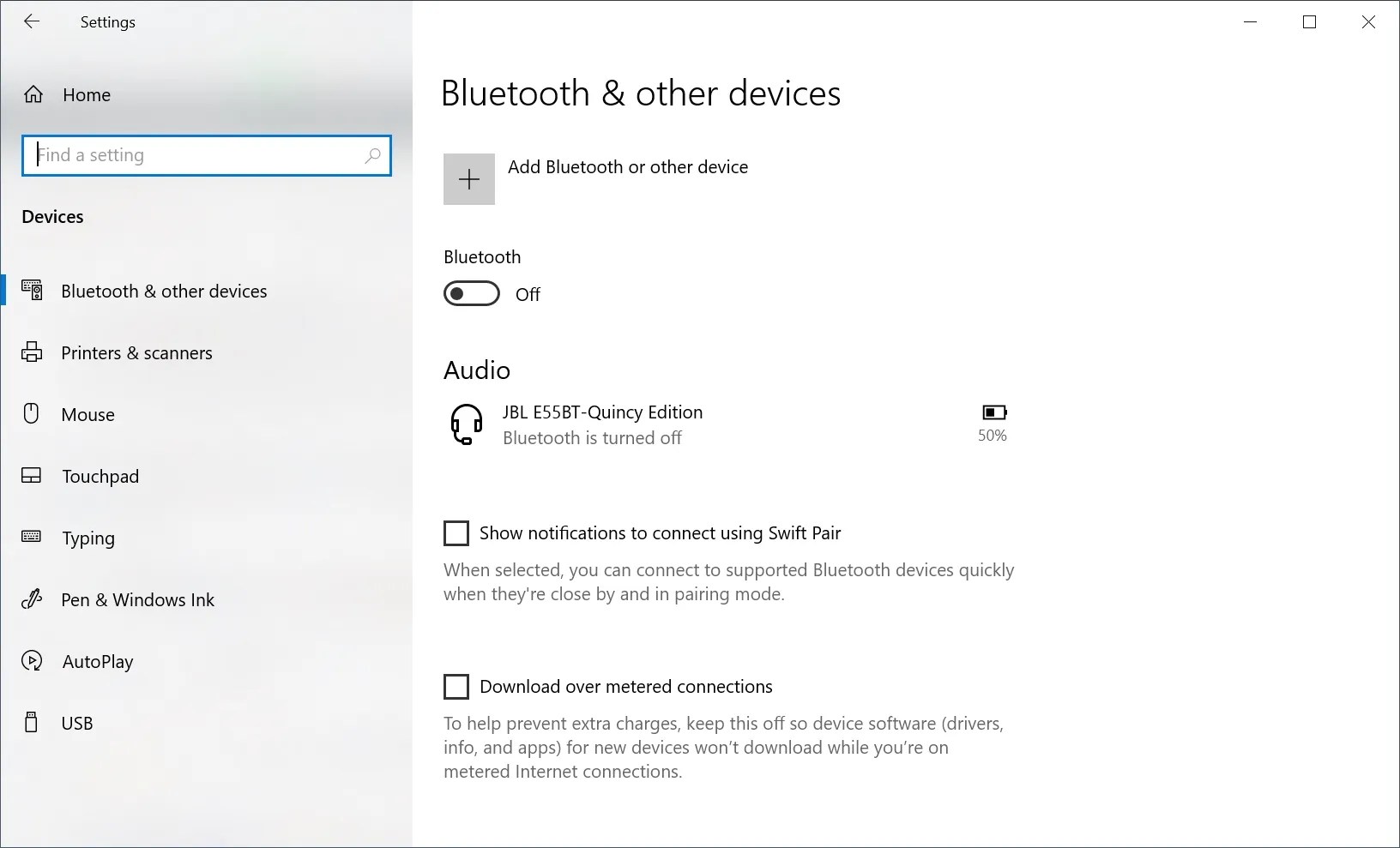Select the AutoPlay icon
This screenshot has height=848, width=1400.
tap(31, 661)
